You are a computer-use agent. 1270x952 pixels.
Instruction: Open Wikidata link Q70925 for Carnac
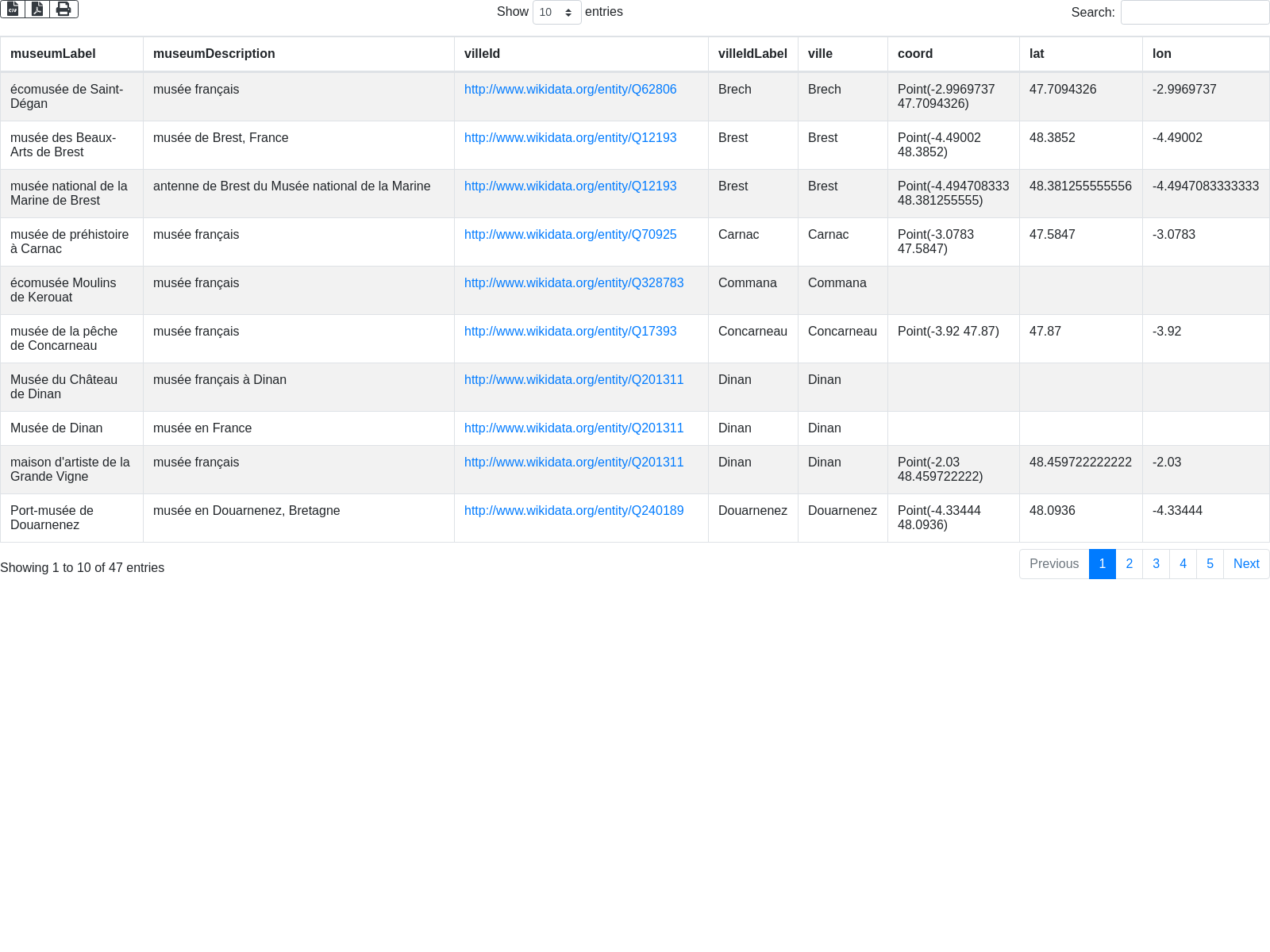pyautogui.click(x=570, y=235)
